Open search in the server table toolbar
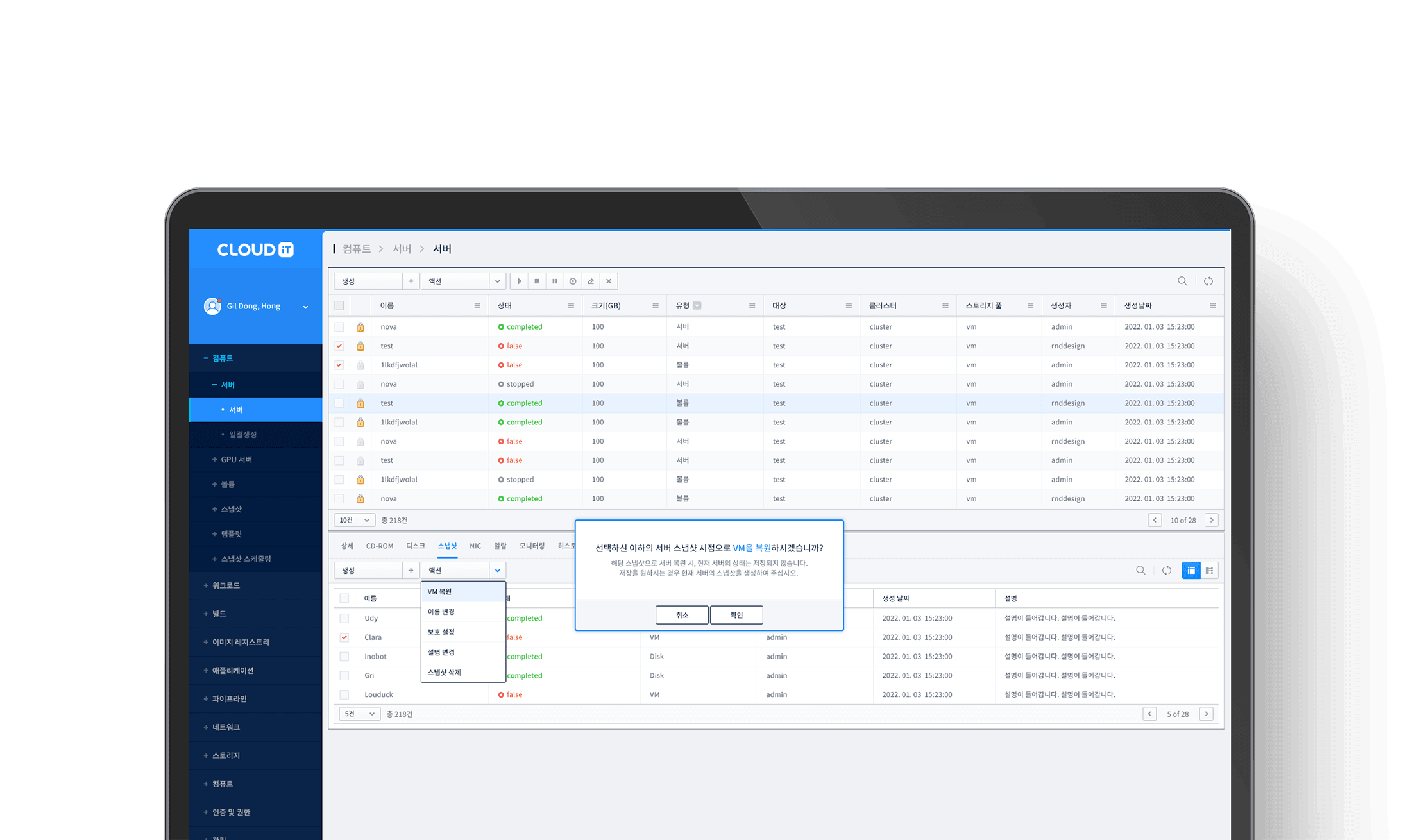This screenshot has height=840, width=1424. [x=1182, y=281]
